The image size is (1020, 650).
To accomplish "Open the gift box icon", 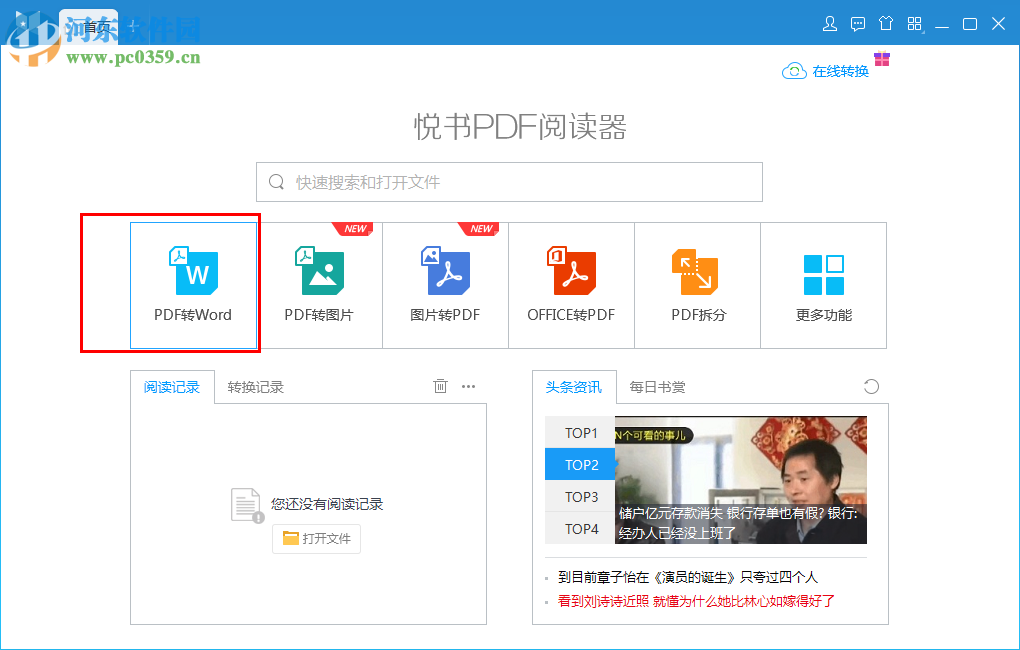I will point(882,59).
